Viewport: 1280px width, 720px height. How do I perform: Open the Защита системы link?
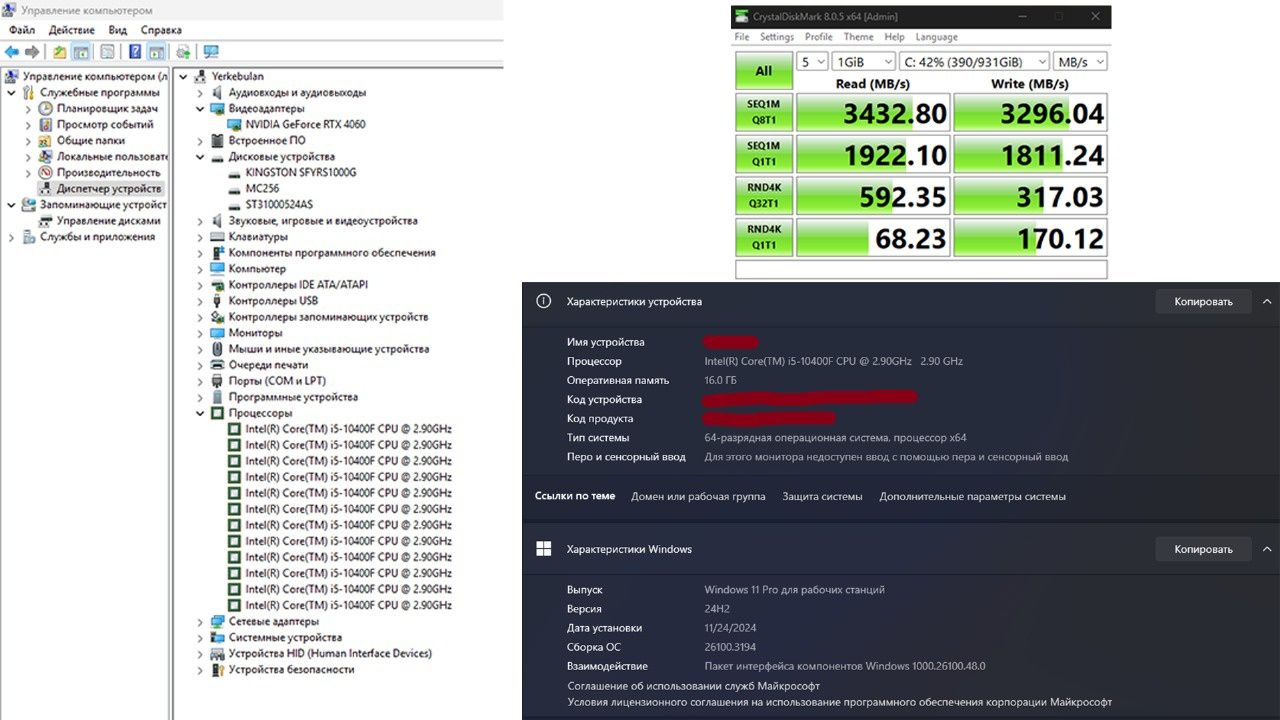[x=822, y=496]
